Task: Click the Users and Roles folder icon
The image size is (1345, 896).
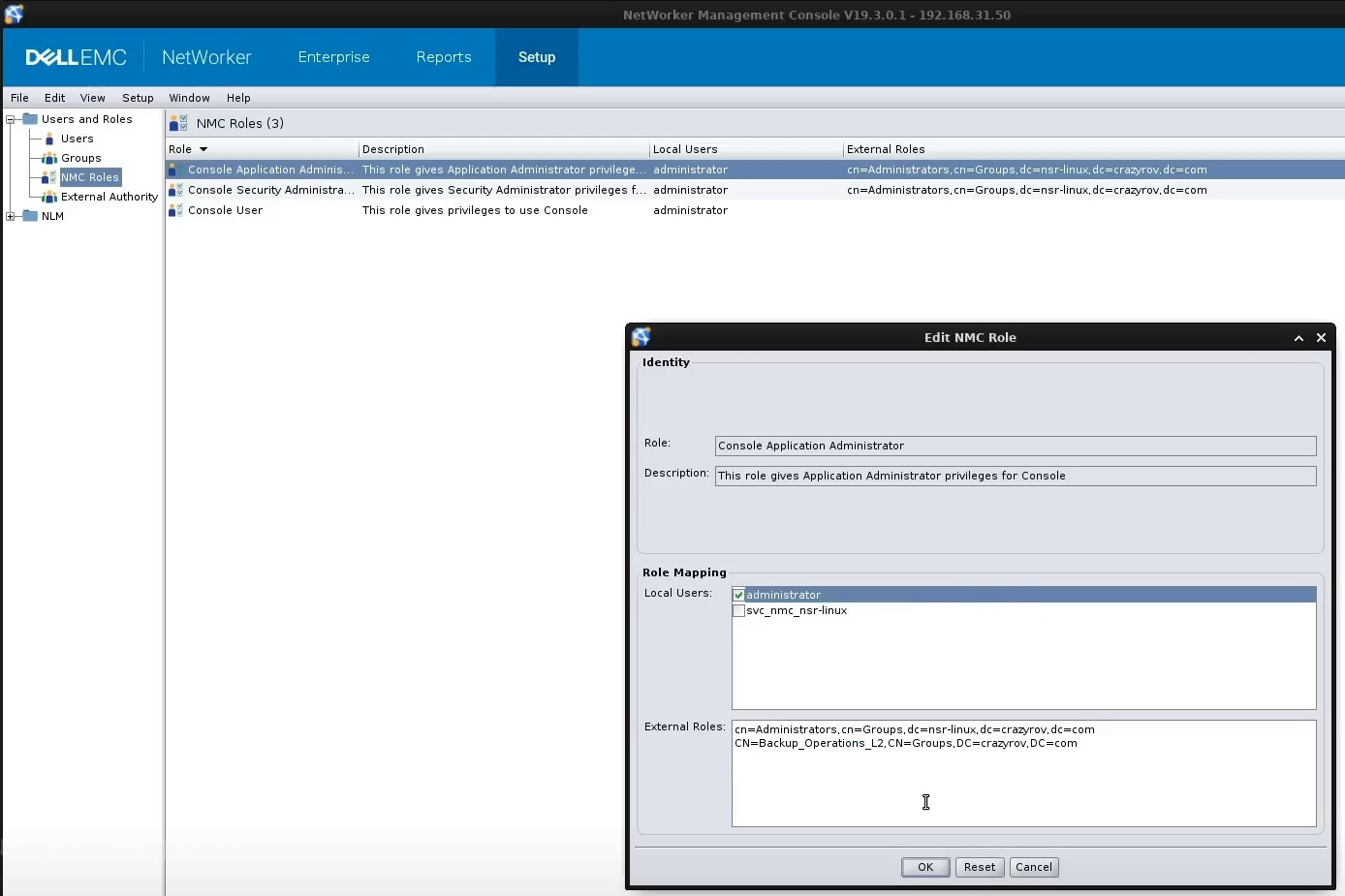Action: pyautogui.click(x=30, y=119)
